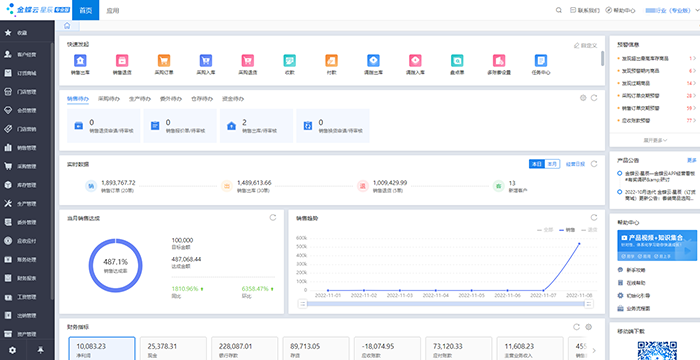Toggle the 销售 series in chart legend
Screen dimensions: 700x360
567,230
